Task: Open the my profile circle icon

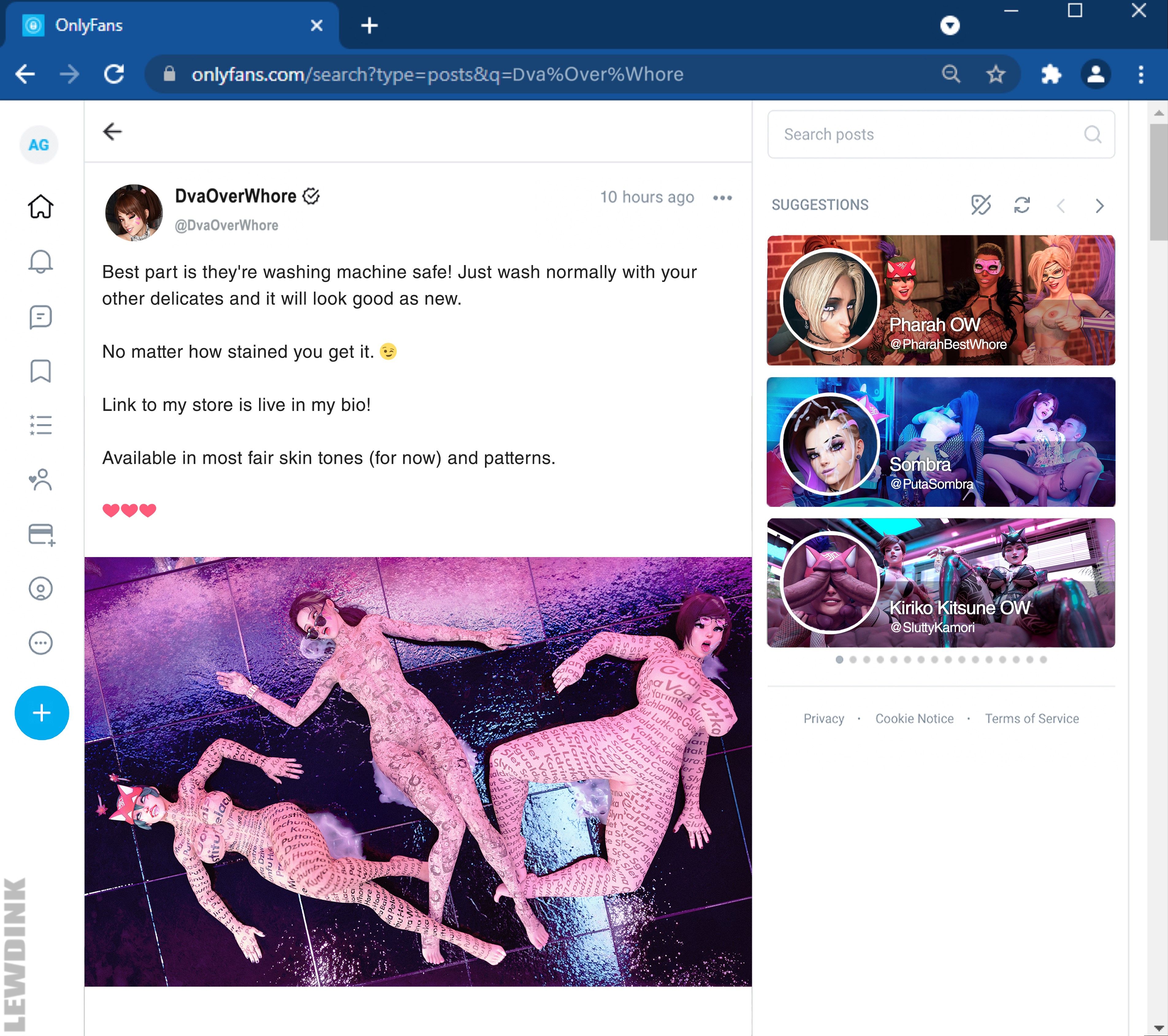Action: 40,588
